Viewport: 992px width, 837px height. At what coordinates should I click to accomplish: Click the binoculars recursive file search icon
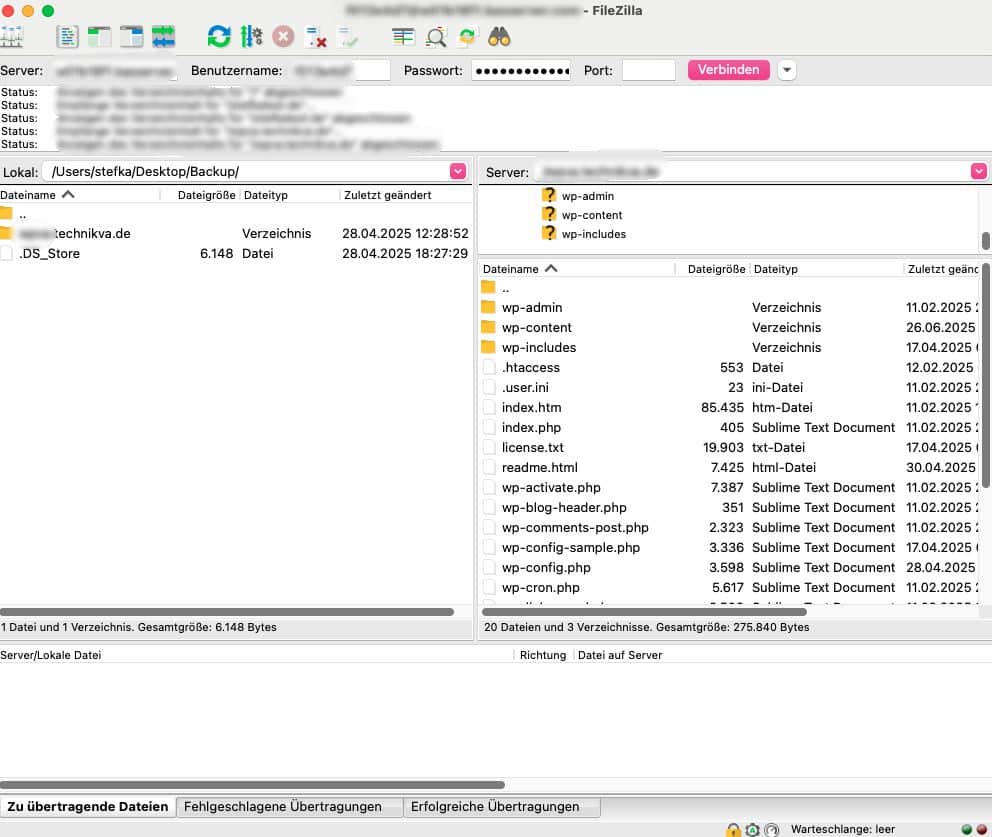pos(500,38)
